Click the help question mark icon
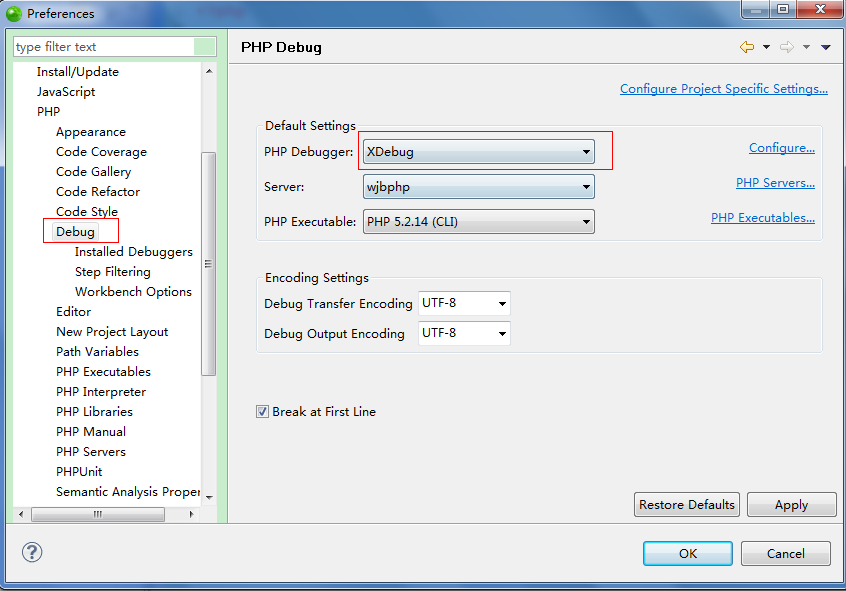Image resolution: width=846 pixels, height=591 pixels. click(x=31, y=552)
